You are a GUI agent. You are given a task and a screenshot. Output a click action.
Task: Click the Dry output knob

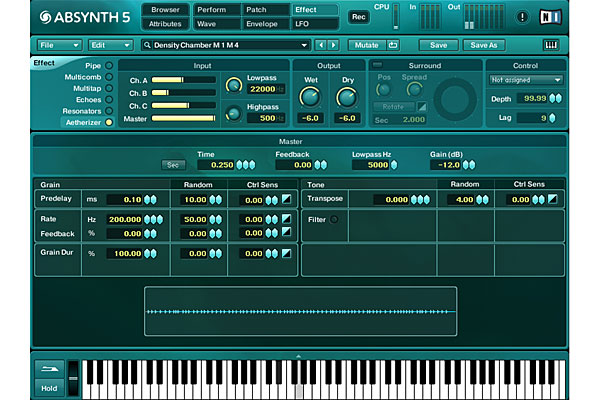(x=347, y=97)
